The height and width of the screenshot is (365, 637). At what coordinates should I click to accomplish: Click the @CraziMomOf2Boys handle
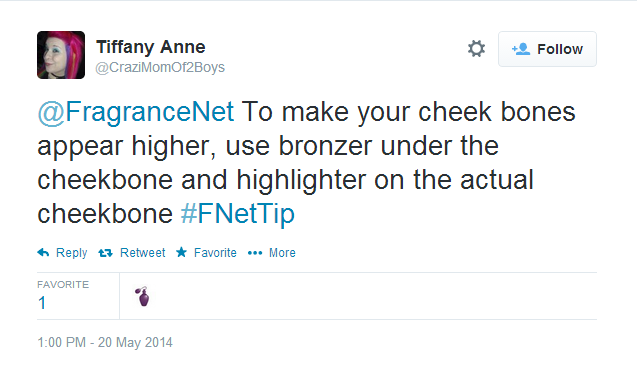click(160, 67)
